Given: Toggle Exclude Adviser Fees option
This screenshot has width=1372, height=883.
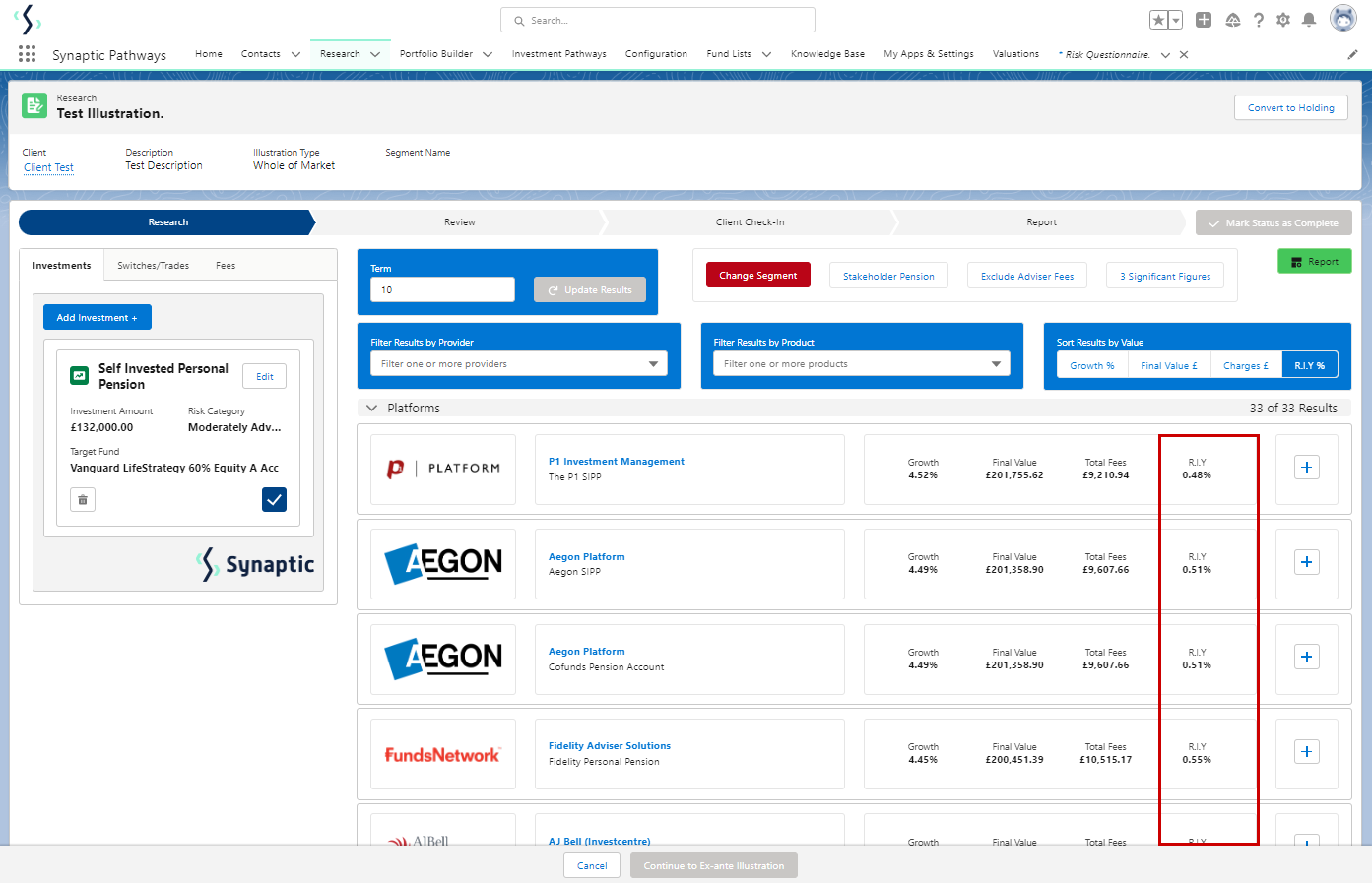Looking at the screenshot, I should (x=1026, y=277).
